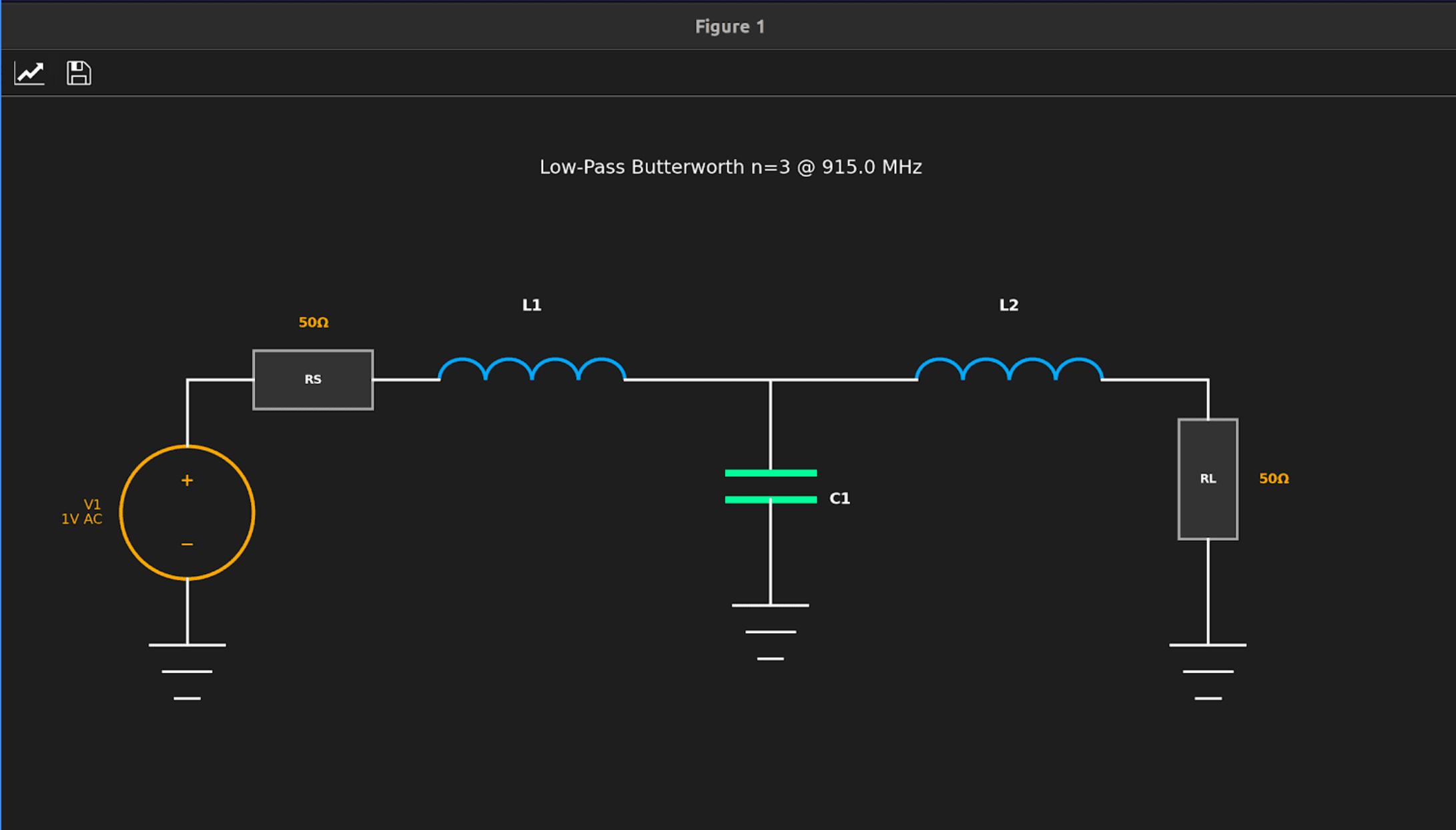
Task: Select the RL load resistor box
Action: point(1208,479)
